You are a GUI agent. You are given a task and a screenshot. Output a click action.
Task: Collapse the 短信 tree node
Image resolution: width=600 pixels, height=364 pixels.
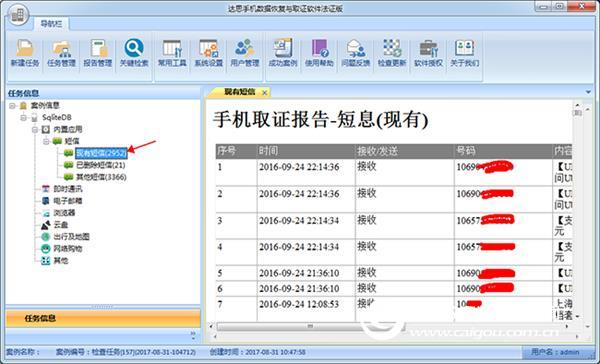point(46,141)
